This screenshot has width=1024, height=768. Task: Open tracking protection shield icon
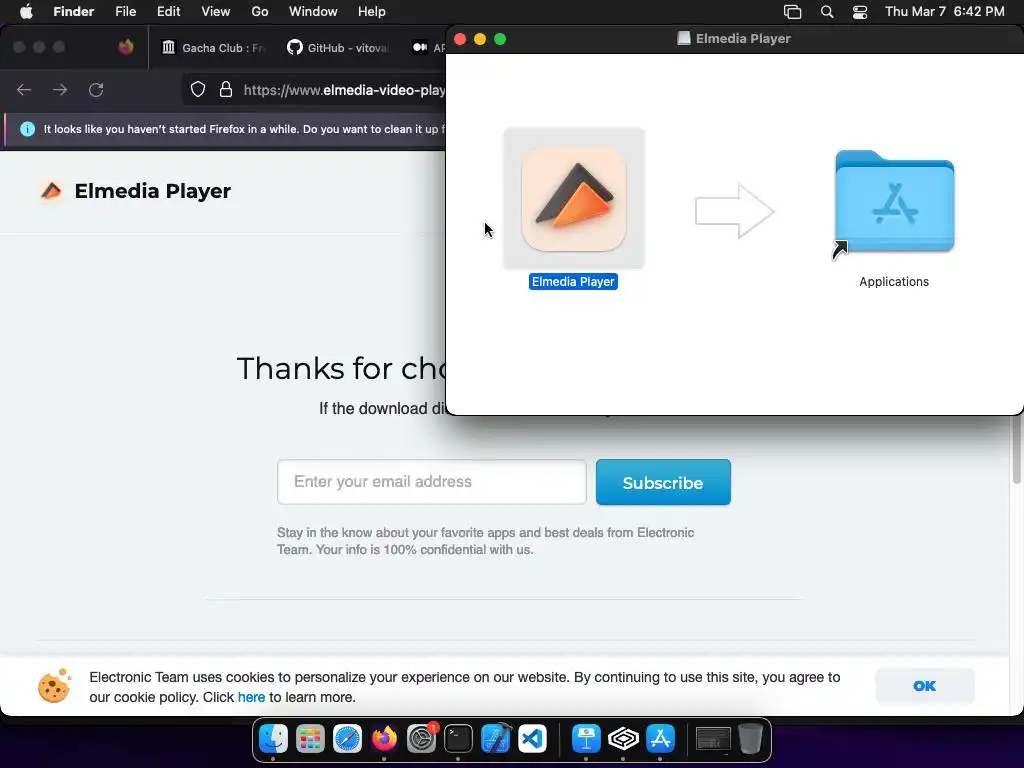tap(198, 89)
